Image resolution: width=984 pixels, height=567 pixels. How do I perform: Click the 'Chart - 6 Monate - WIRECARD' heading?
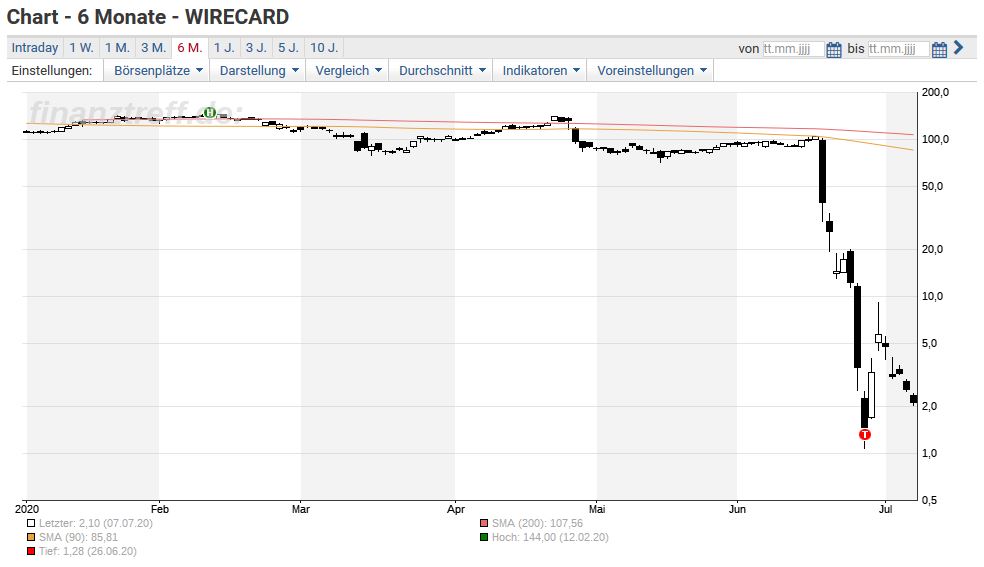pos(148,17)
